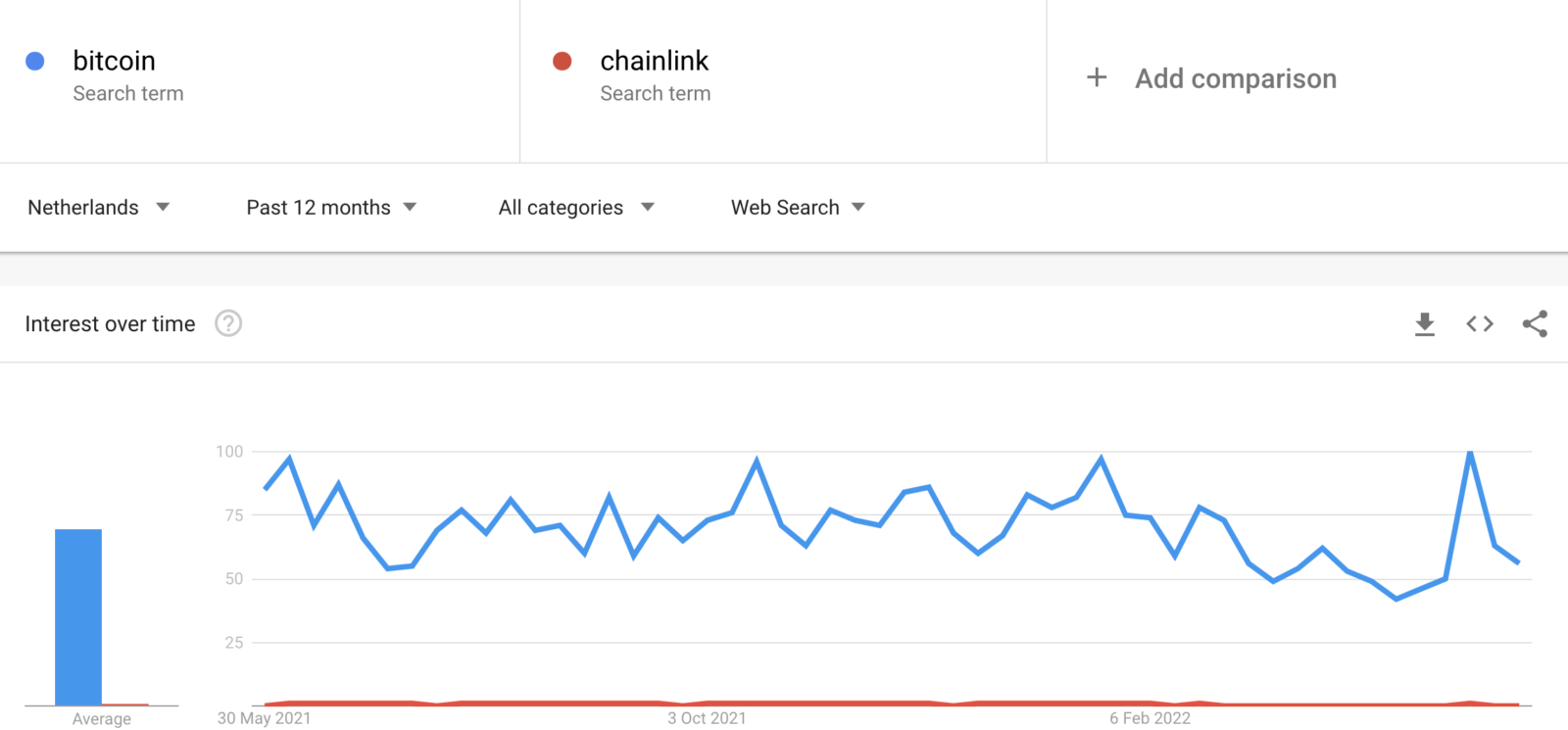
Task: Click the blue bitcoin color dot
Action: pyautogui.click(x=35, y=62)
